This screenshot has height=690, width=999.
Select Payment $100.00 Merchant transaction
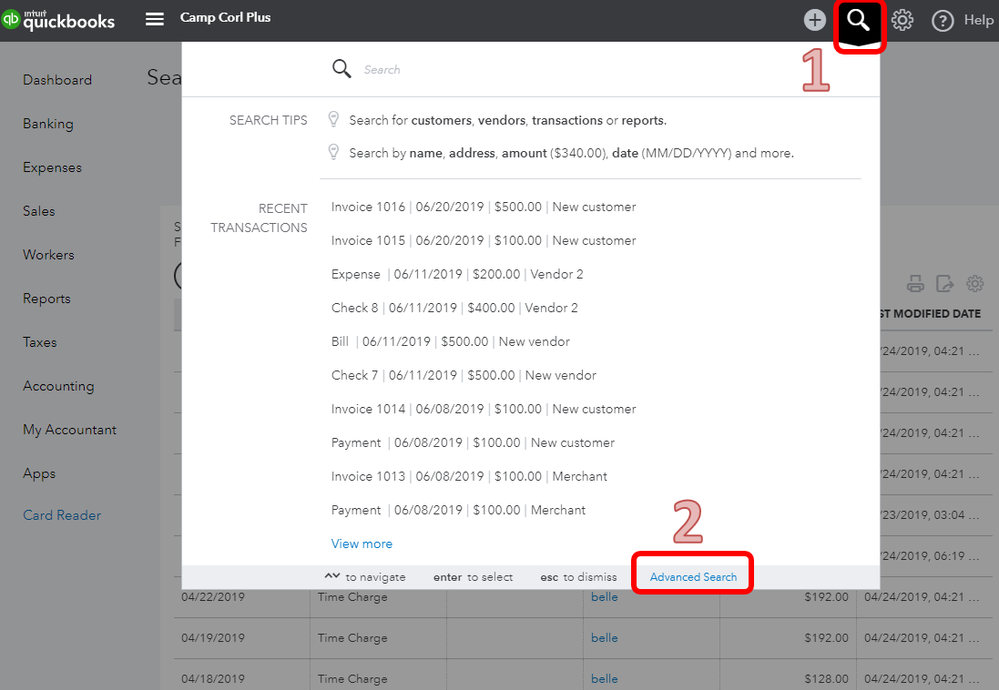point(458,511)
